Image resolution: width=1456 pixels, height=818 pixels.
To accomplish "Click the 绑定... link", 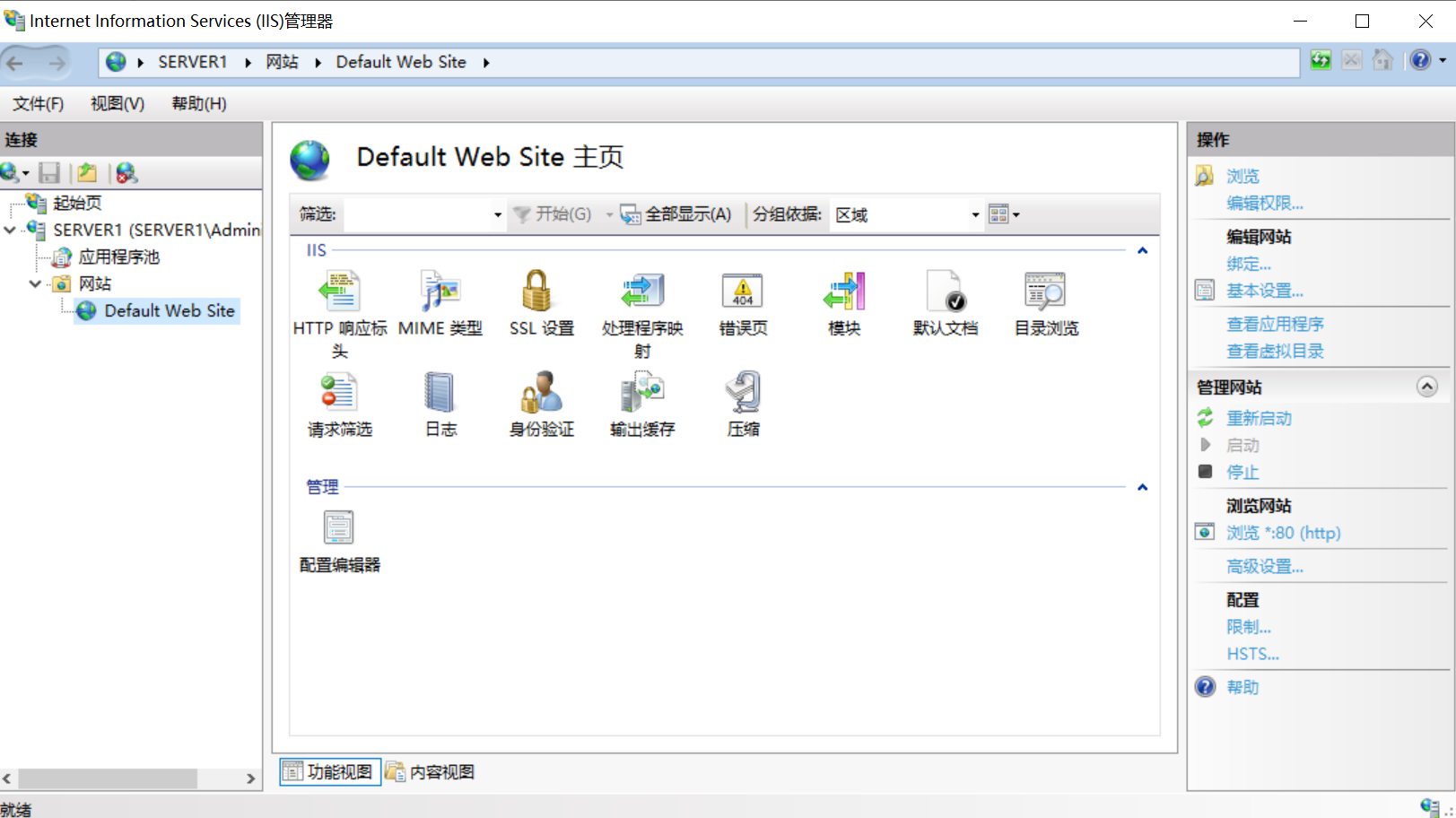I will 1249,265.
